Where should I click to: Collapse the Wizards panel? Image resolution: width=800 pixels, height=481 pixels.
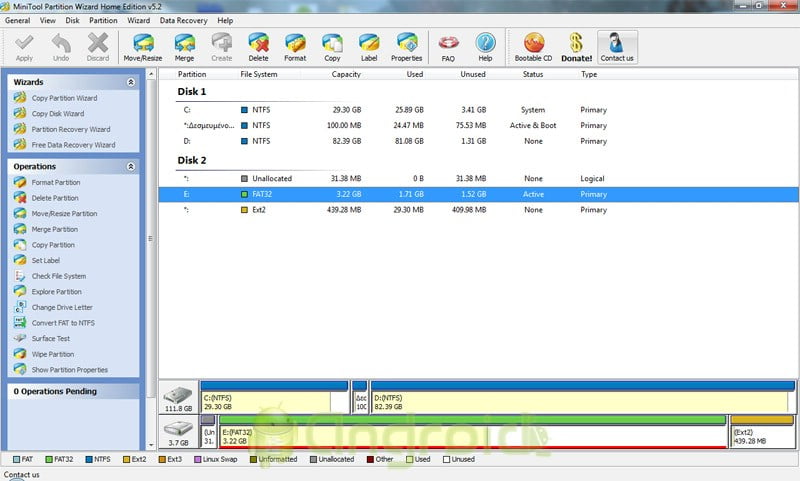pos(131,82)
